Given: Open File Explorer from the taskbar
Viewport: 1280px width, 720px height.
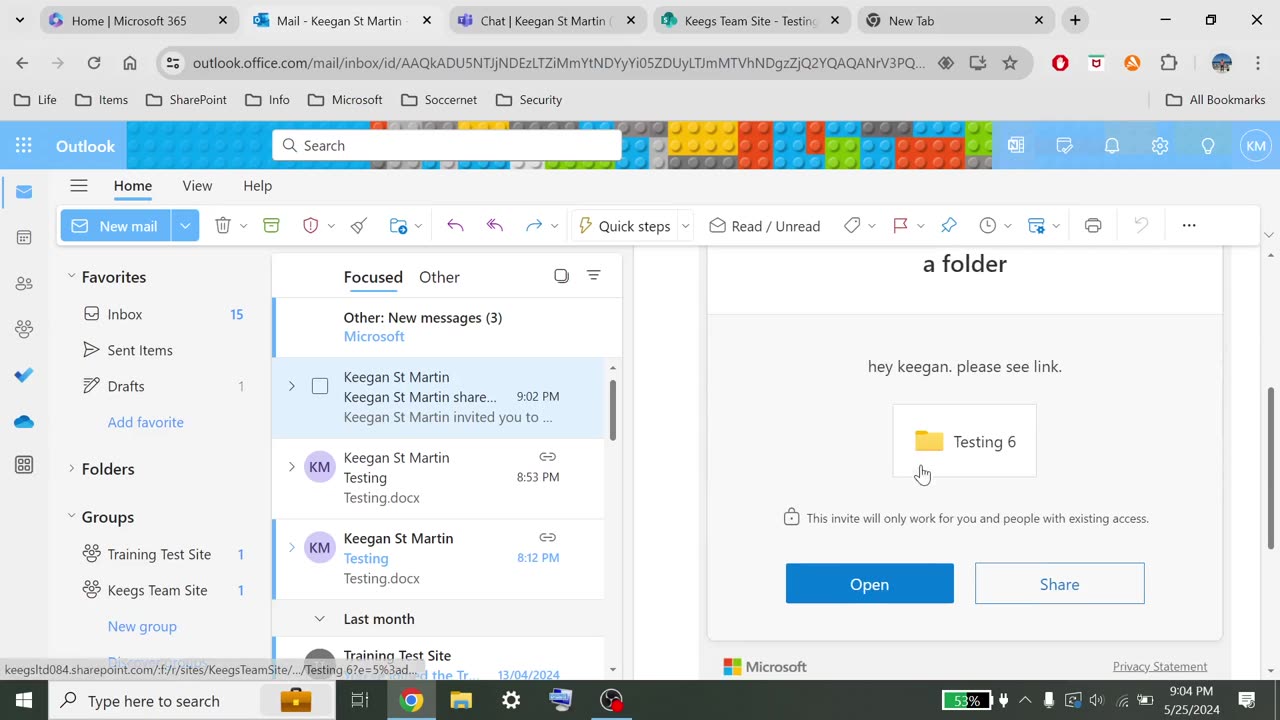Looking at the screenshot, I should pyautogui.click(x=461, y=700).
